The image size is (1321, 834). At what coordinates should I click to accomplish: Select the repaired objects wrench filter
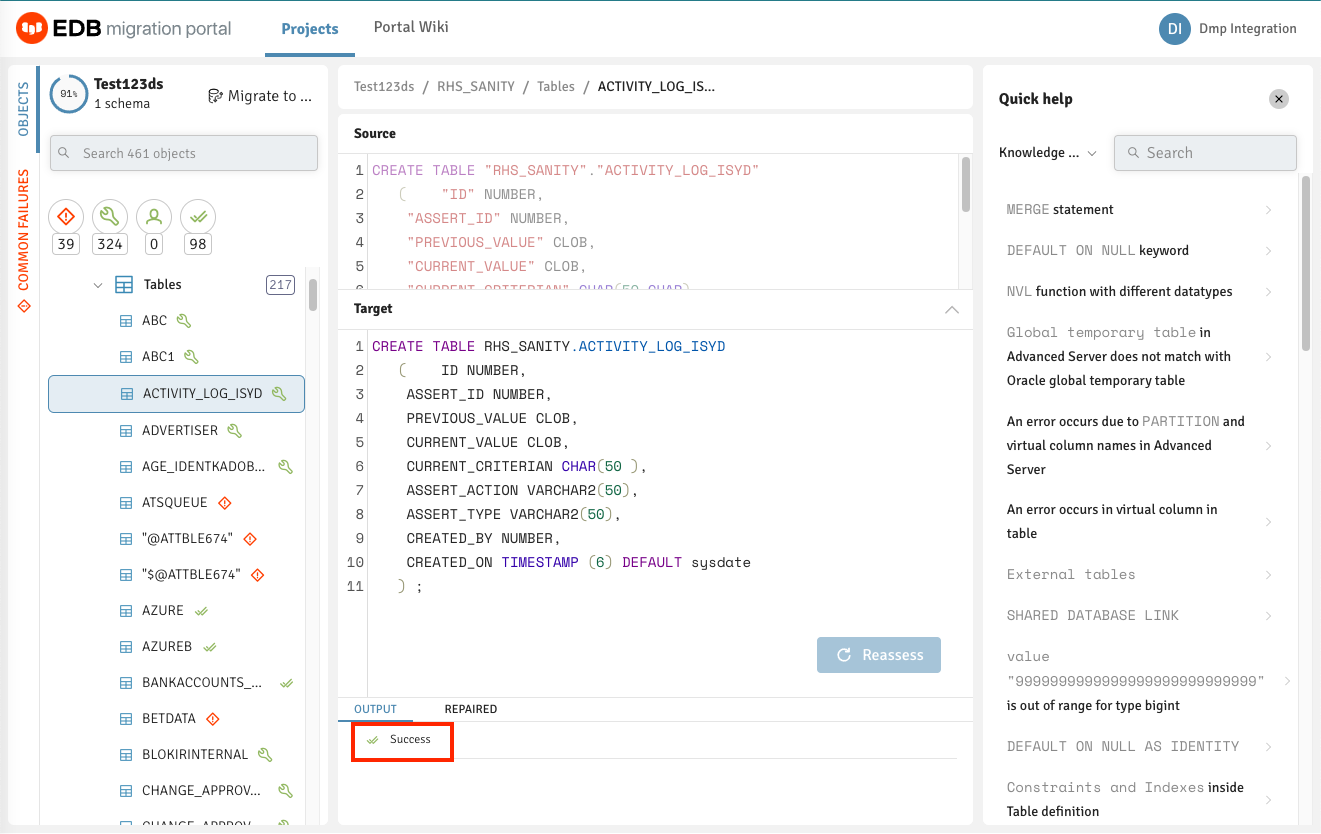pos(110,216)
